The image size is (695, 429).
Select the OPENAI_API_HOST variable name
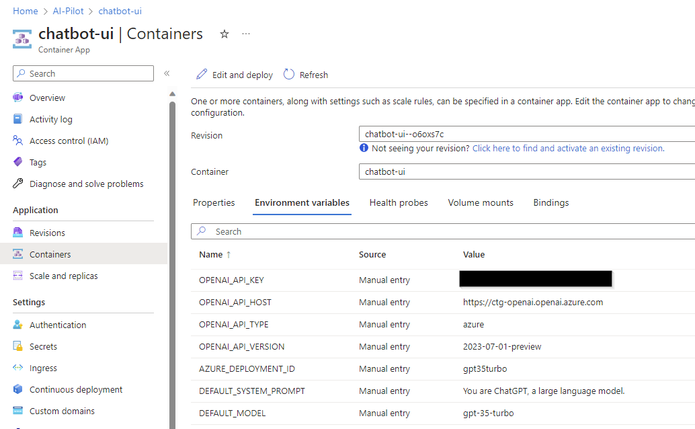[x=235, y=302]
